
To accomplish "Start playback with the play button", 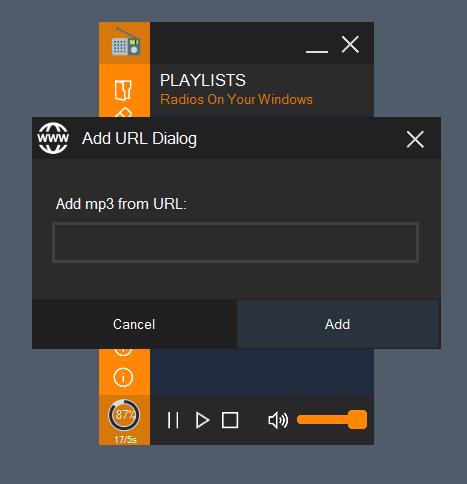I will 202,420.
